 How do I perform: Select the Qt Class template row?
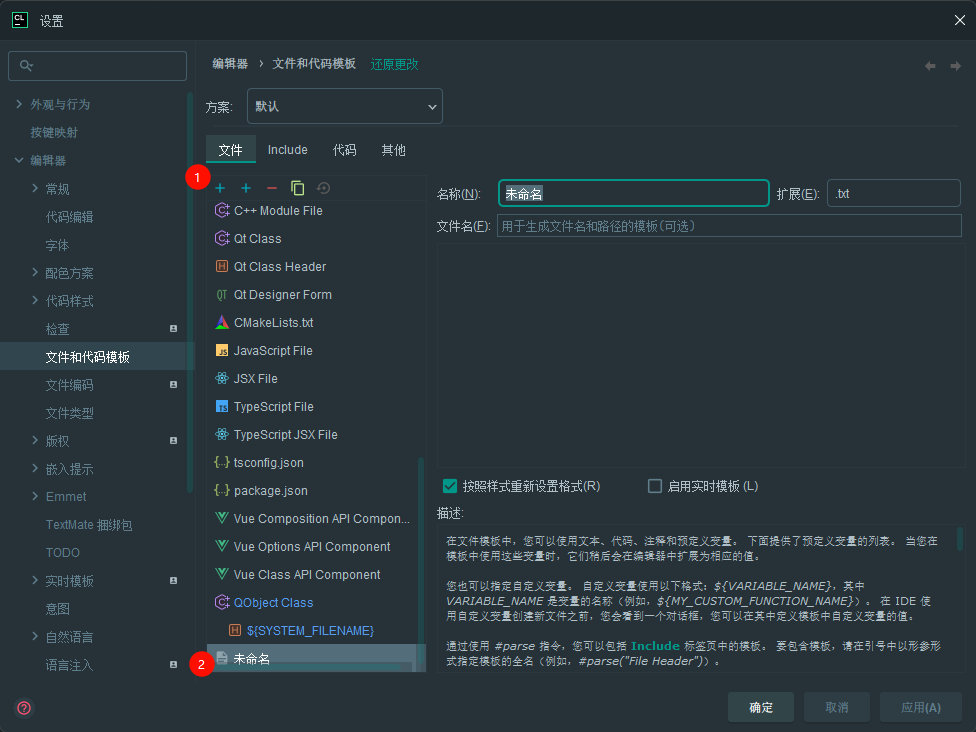(316, 238)
